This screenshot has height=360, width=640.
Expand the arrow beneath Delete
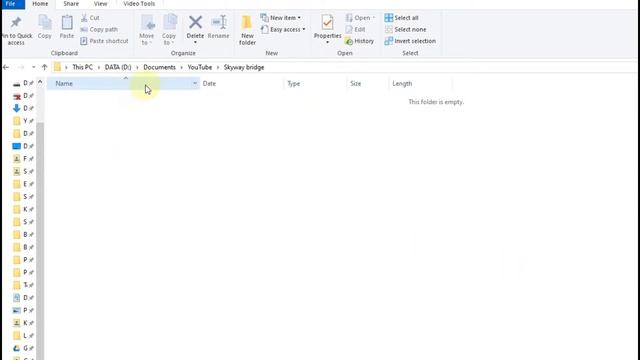tap(195, 42)
